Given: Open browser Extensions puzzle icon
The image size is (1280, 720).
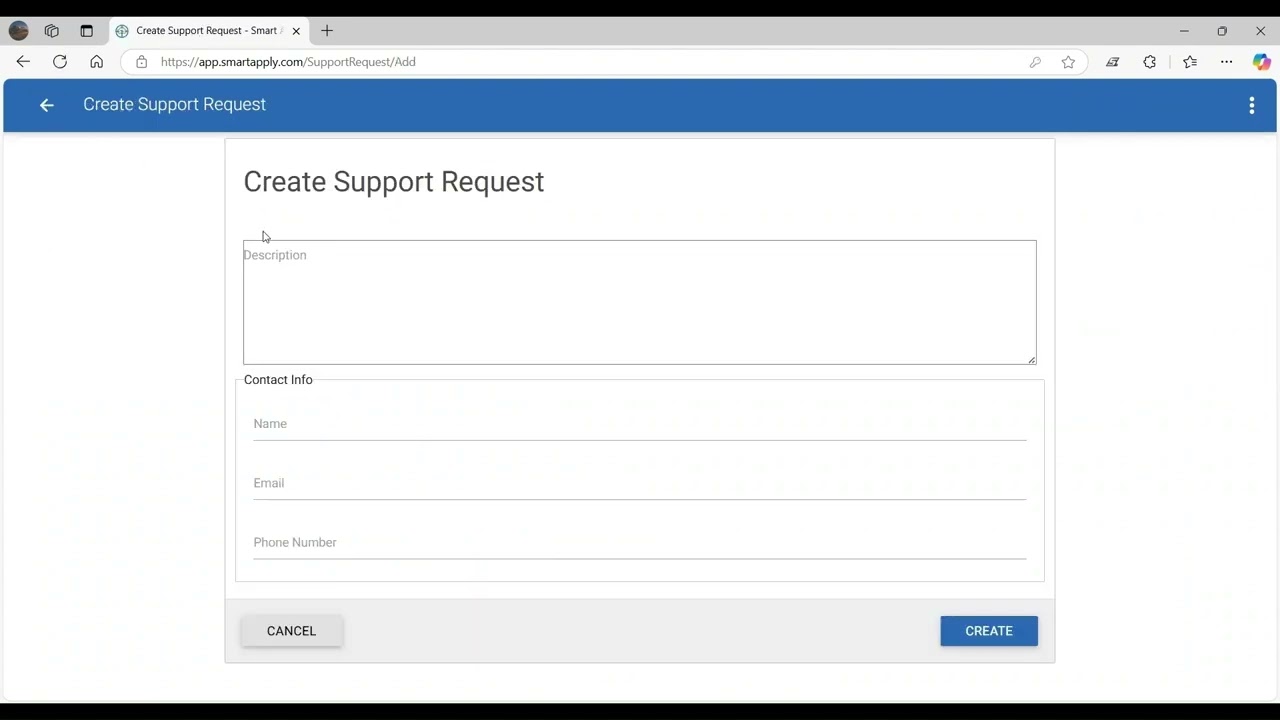Looking at the screenshot, I should tap(1149, 62).
